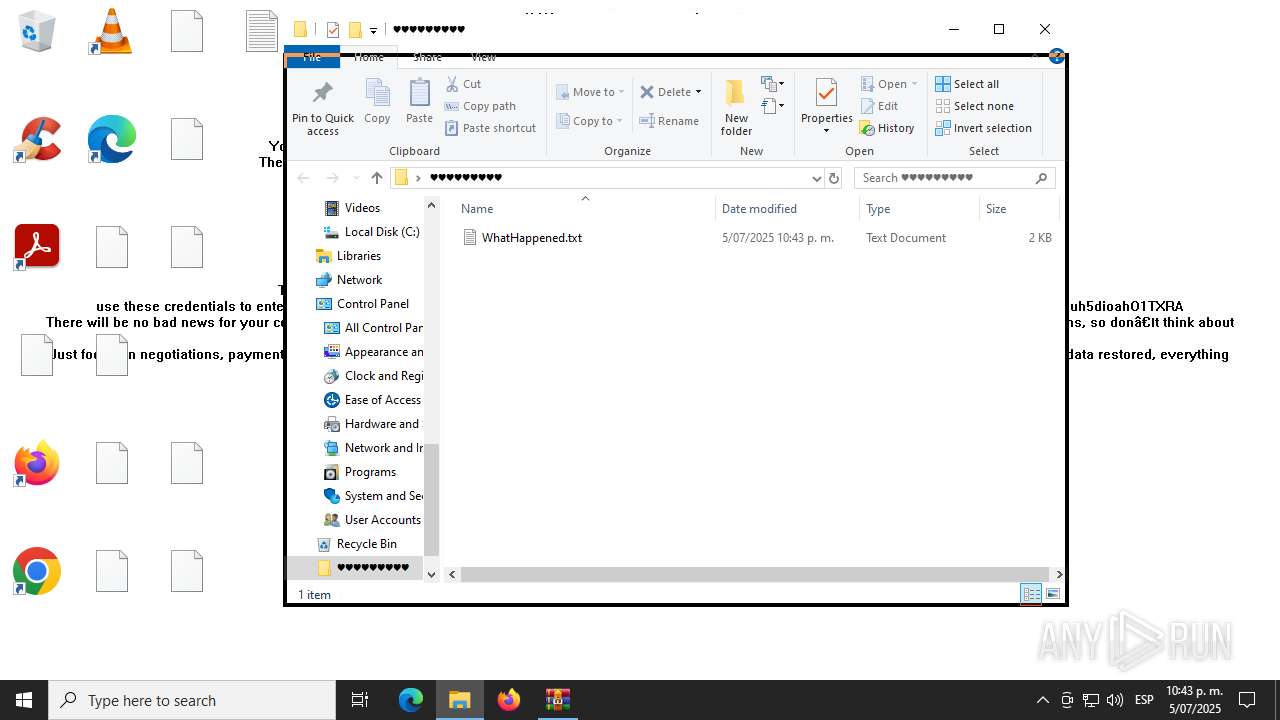Click Select all
The width and height of the screenshot is (1280, 720).
pos(967,84)
